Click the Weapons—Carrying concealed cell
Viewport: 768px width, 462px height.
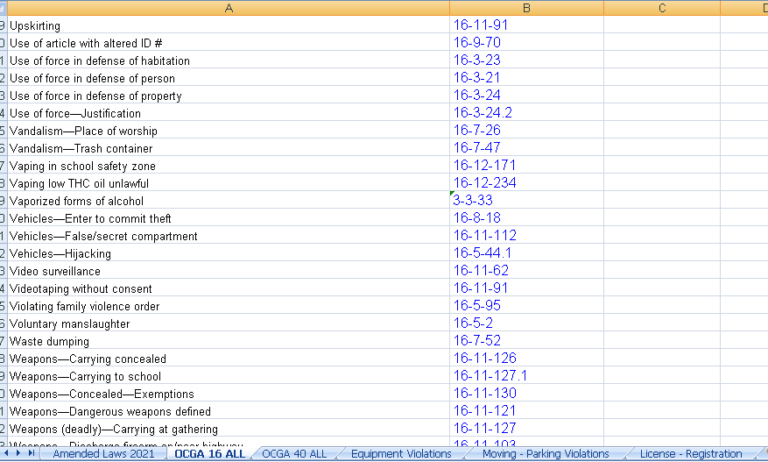coord(87,359)
